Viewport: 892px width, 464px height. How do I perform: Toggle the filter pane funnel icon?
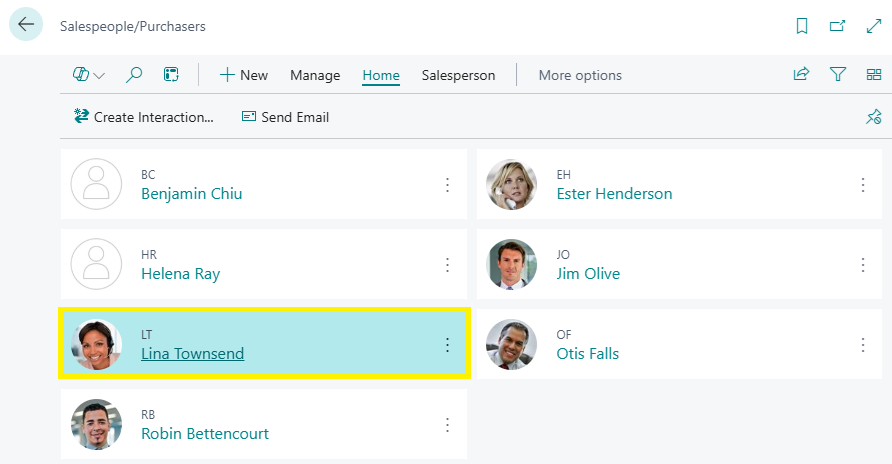coord(838,75)
